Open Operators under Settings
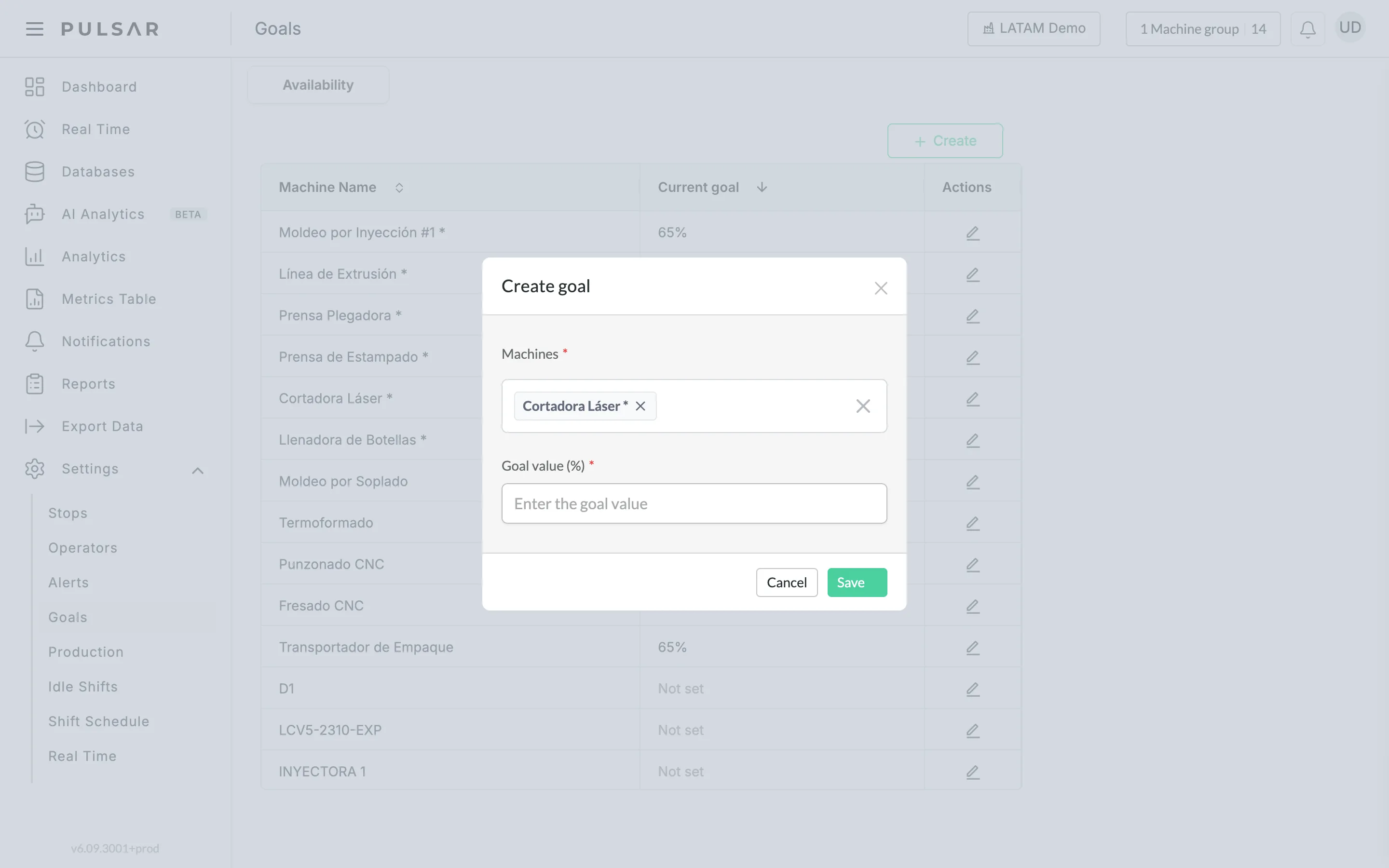Screen dimensions: 1389x868 tap(82, 548)
